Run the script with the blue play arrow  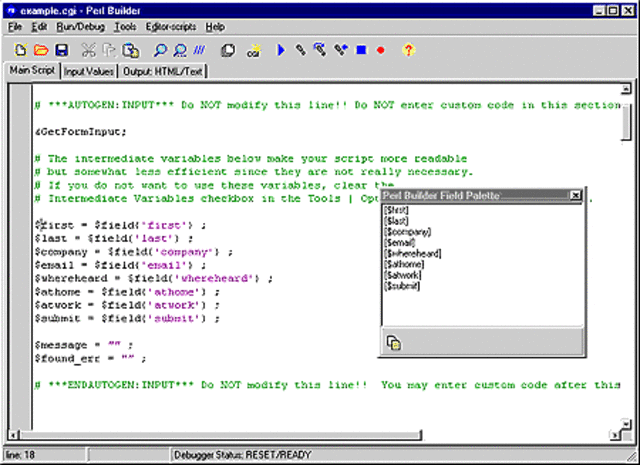pyautogui.click(x=281, y=50)
